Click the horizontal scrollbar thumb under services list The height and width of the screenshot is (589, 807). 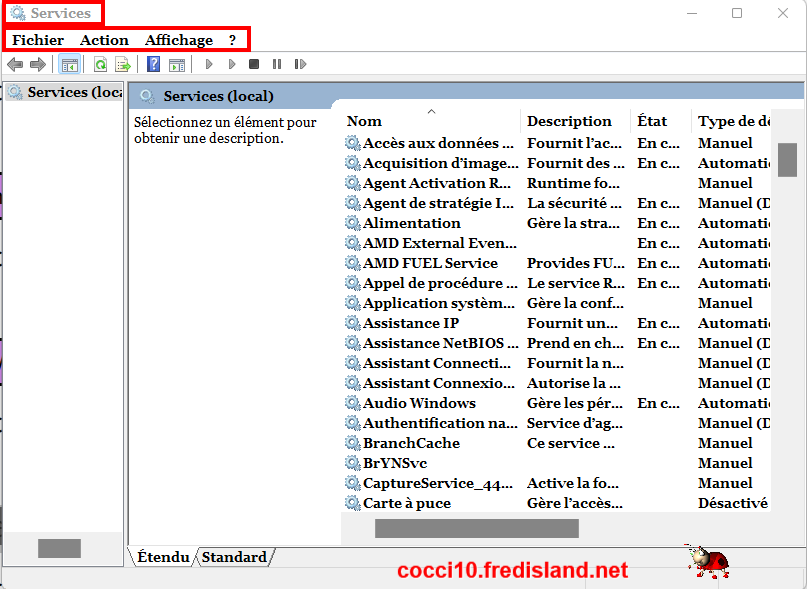click(477, 528)
